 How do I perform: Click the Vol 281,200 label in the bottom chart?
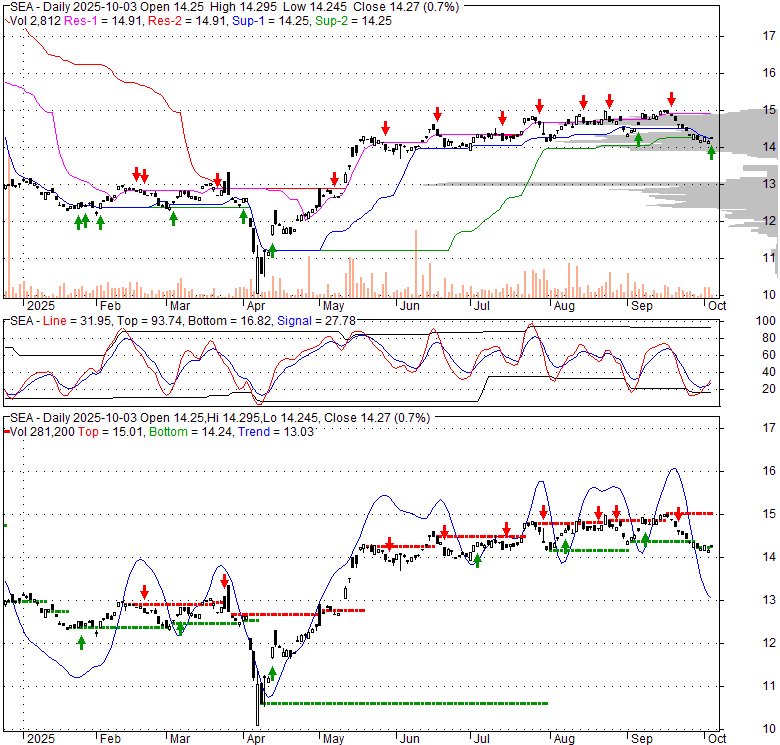point(42,432)
